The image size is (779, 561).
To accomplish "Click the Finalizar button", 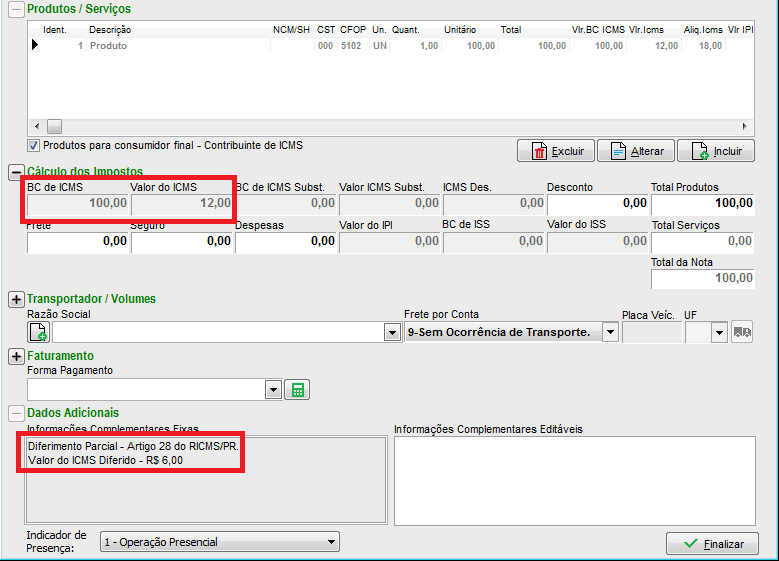I will (x=712, y=544).
